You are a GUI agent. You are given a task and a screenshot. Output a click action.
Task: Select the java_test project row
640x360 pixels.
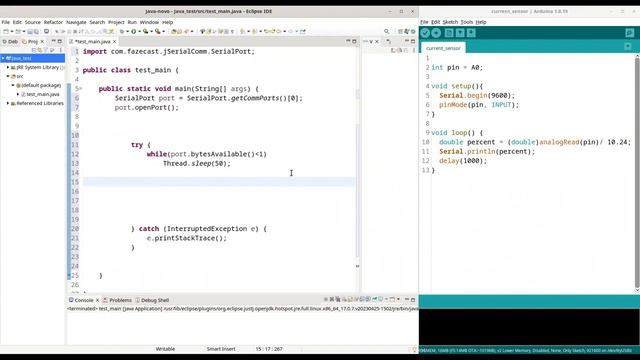(32, 58)
